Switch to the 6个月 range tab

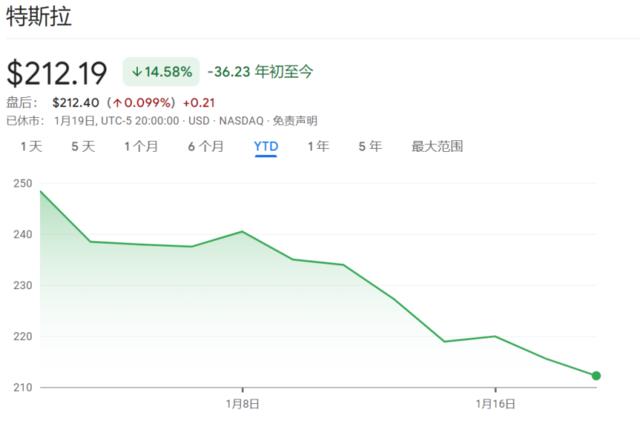pos(205,146)
